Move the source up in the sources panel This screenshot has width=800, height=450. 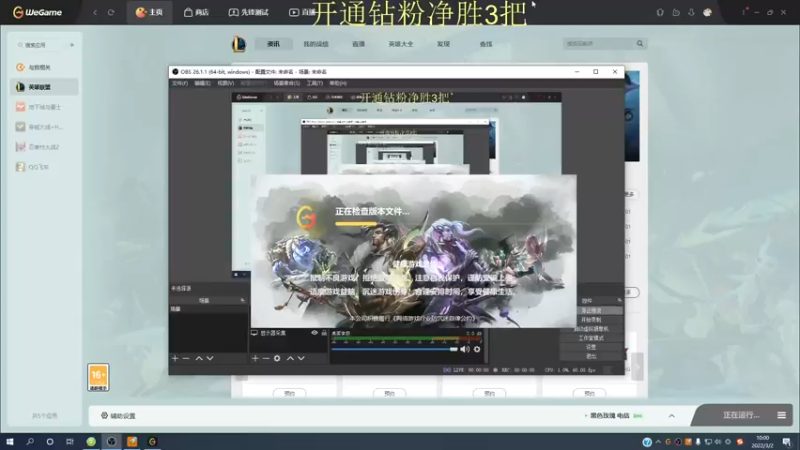(x=290, y=359)
